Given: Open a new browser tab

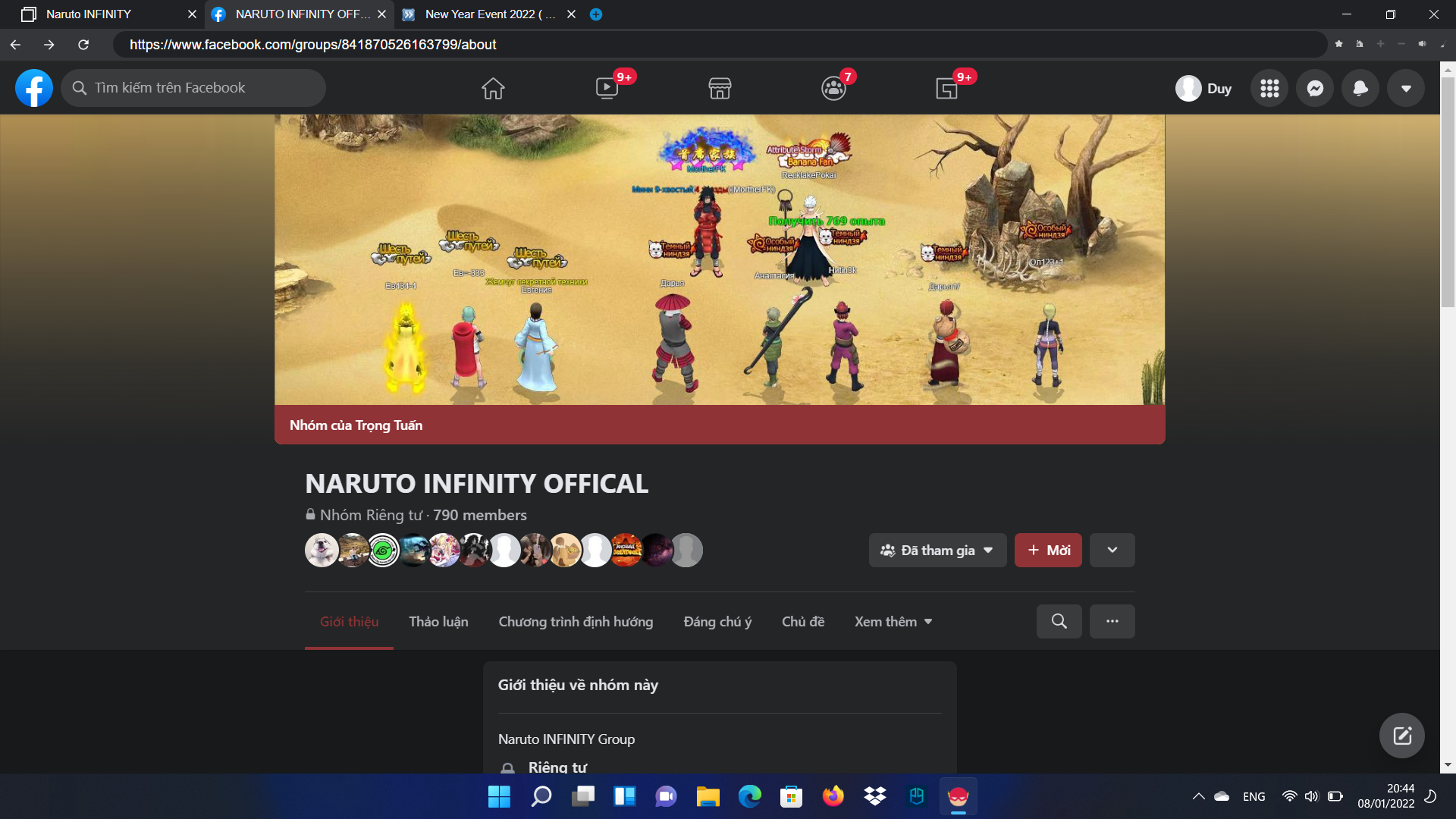Looking at the screenshot, I should (x=596, y=14).
